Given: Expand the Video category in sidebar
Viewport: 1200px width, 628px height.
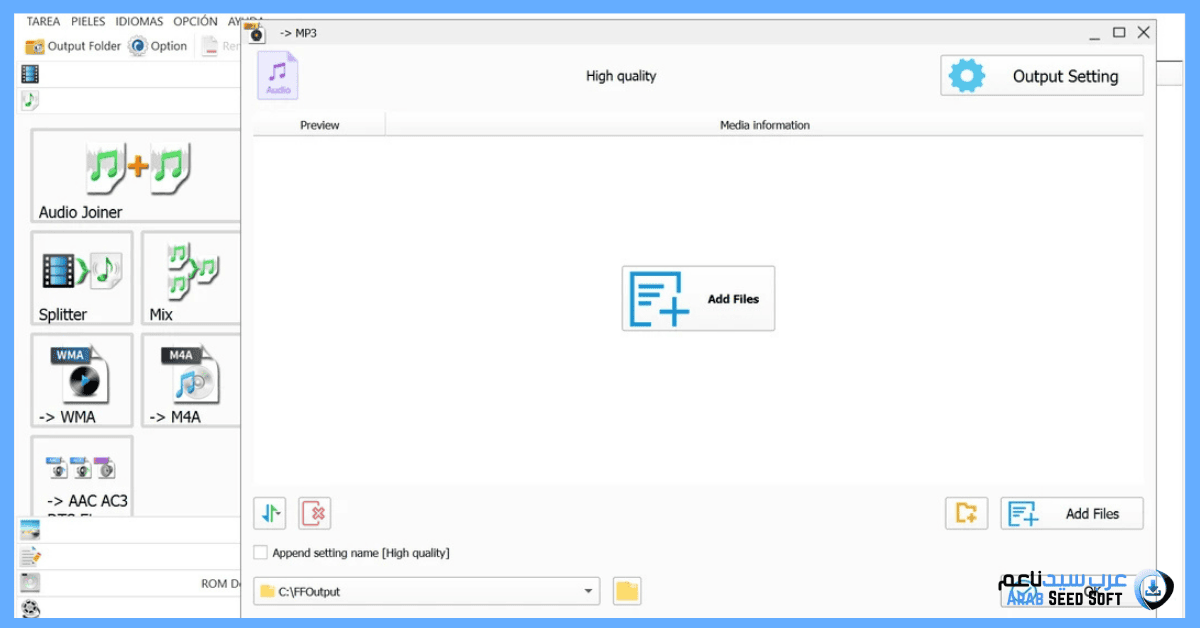Looking at the screenshot, I should (x=30, y=74).
